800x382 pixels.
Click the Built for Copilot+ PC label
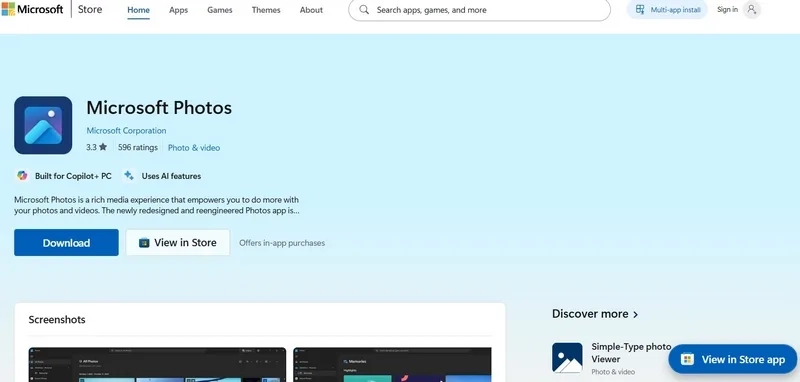click(x=73, y=176)
